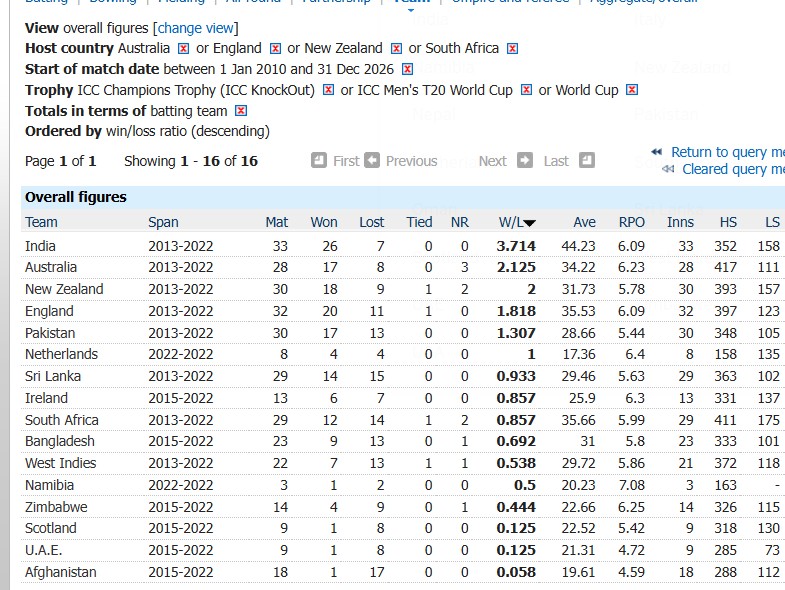Go to the Next page of results
Image resolution: width=785 pixels, height=590 pixels.
[x=492, y=160]
